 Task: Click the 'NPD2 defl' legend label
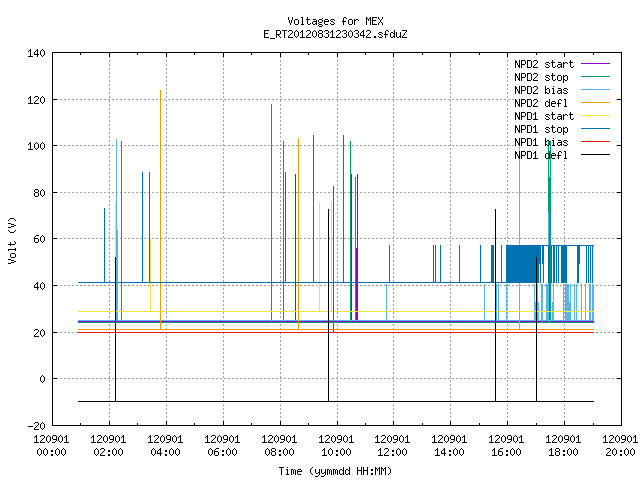[541, 103]
